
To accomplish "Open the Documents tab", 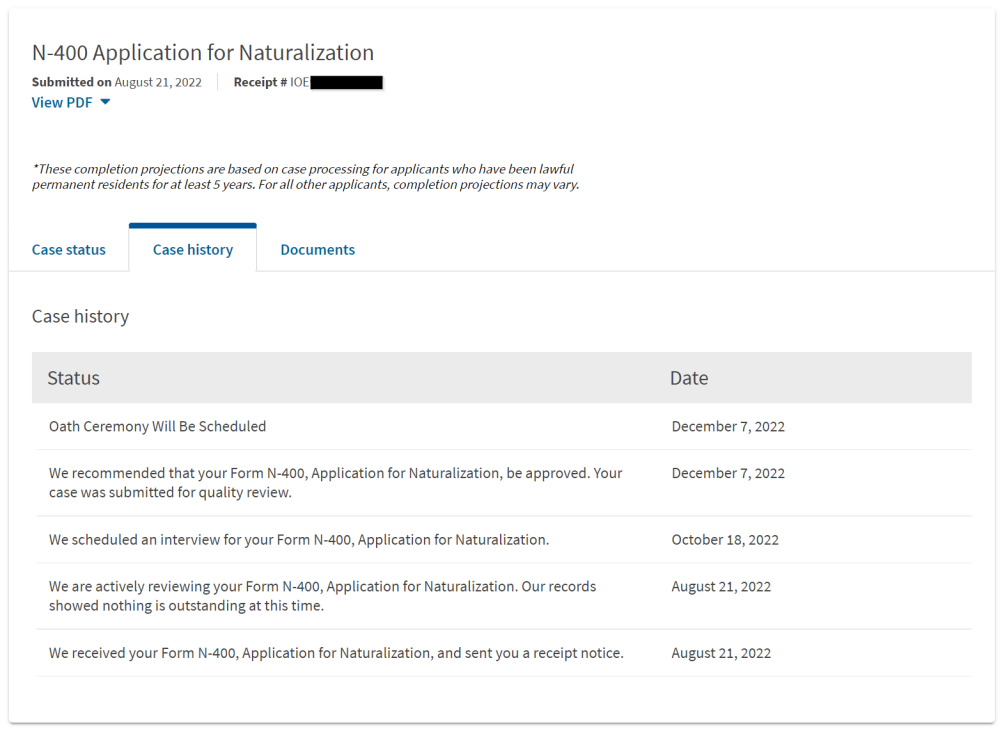I will tap(318, 249).
